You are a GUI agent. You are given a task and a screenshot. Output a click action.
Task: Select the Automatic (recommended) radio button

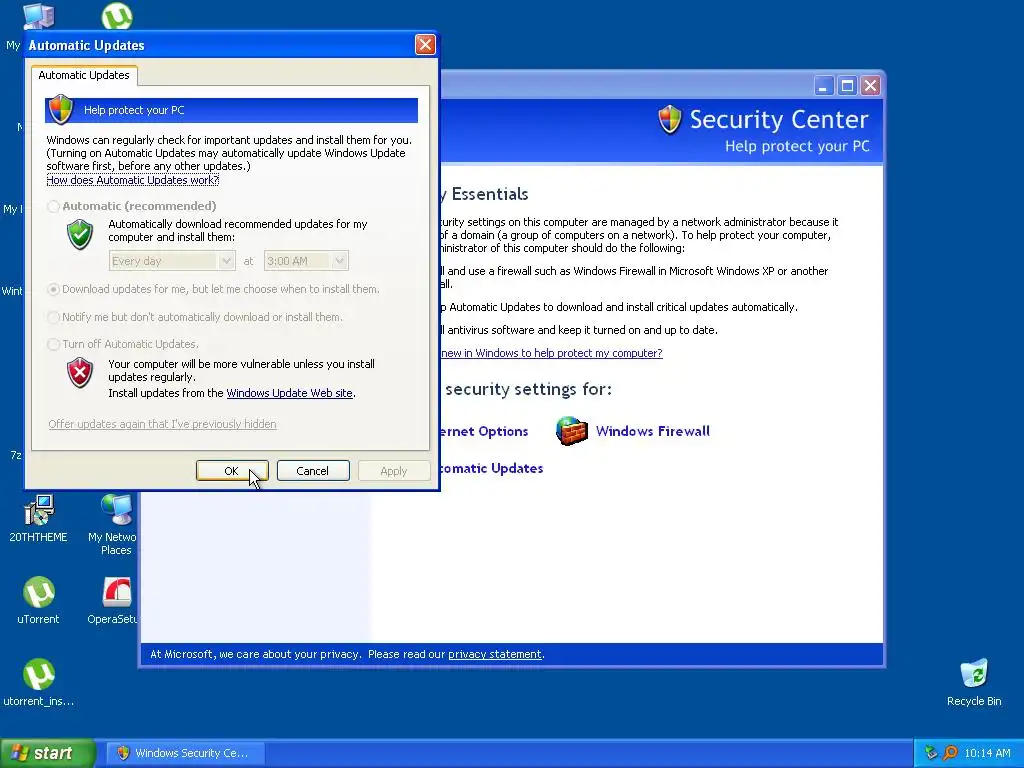tap(54, 206)
